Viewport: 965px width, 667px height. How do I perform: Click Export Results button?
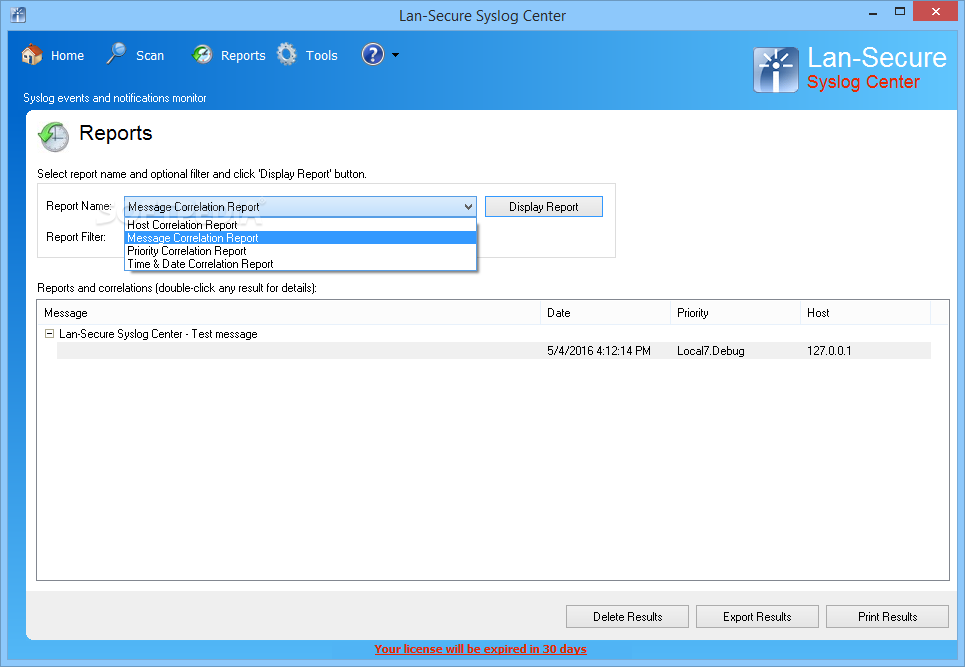[757, 617]
